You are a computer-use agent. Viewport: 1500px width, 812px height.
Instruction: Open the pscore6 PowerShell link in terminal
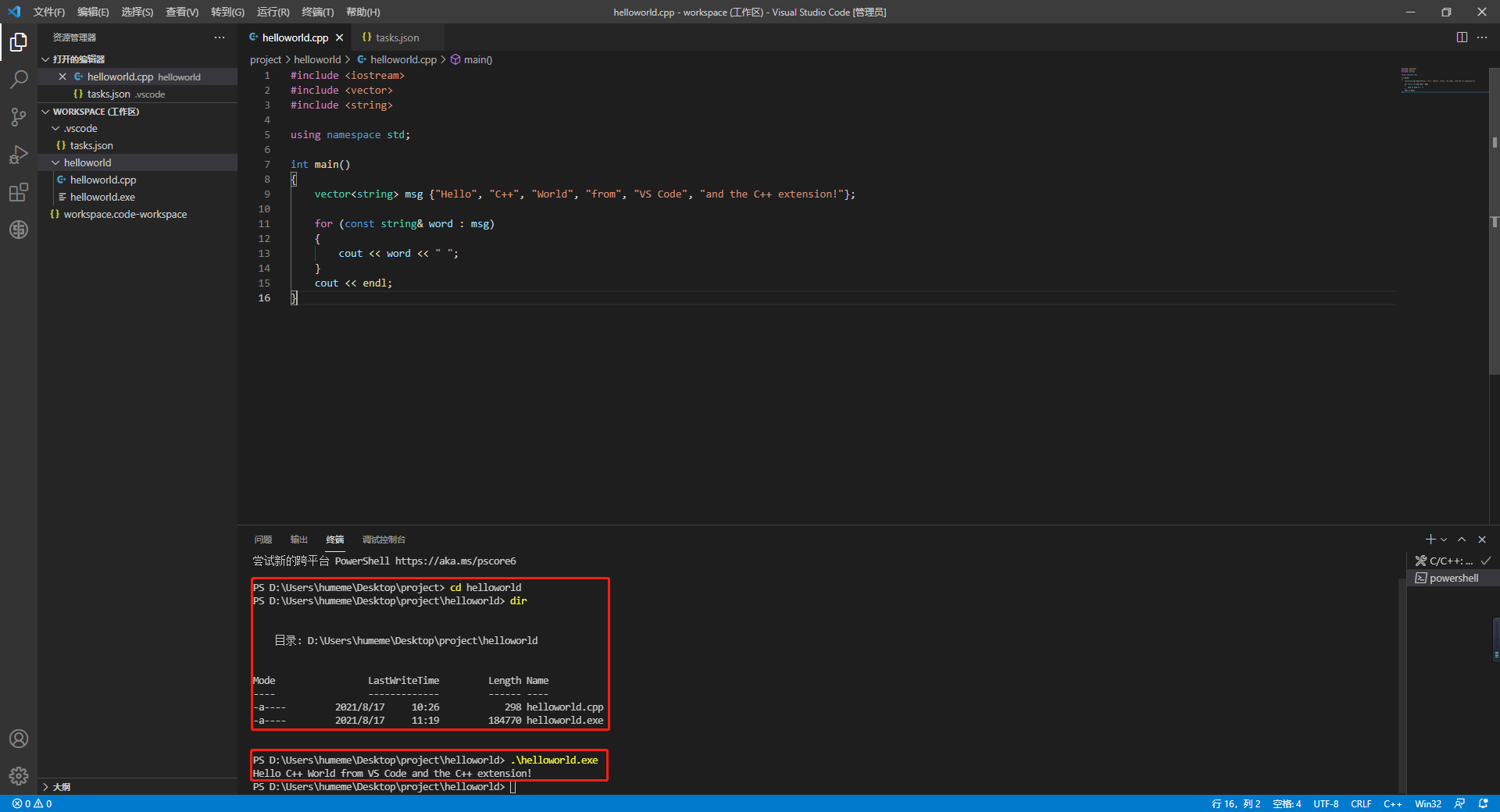(x=455, y=561)
